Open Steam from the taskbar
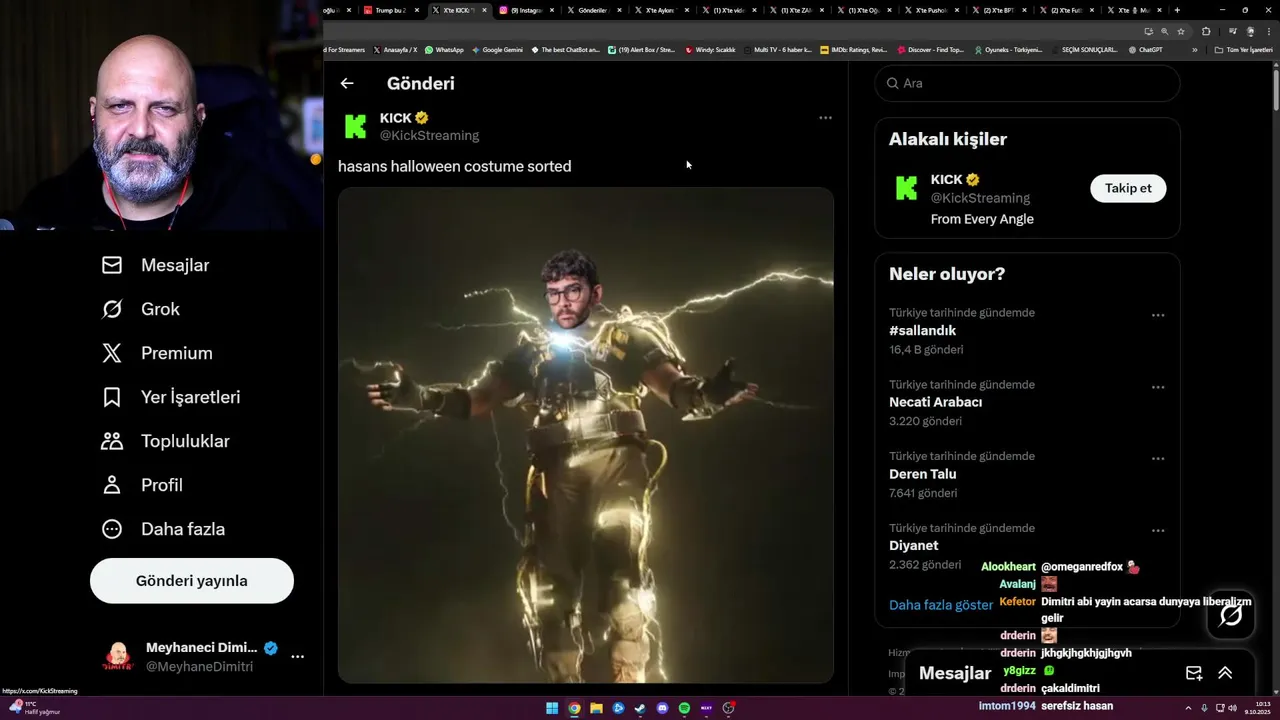 [x=640, y=708]
